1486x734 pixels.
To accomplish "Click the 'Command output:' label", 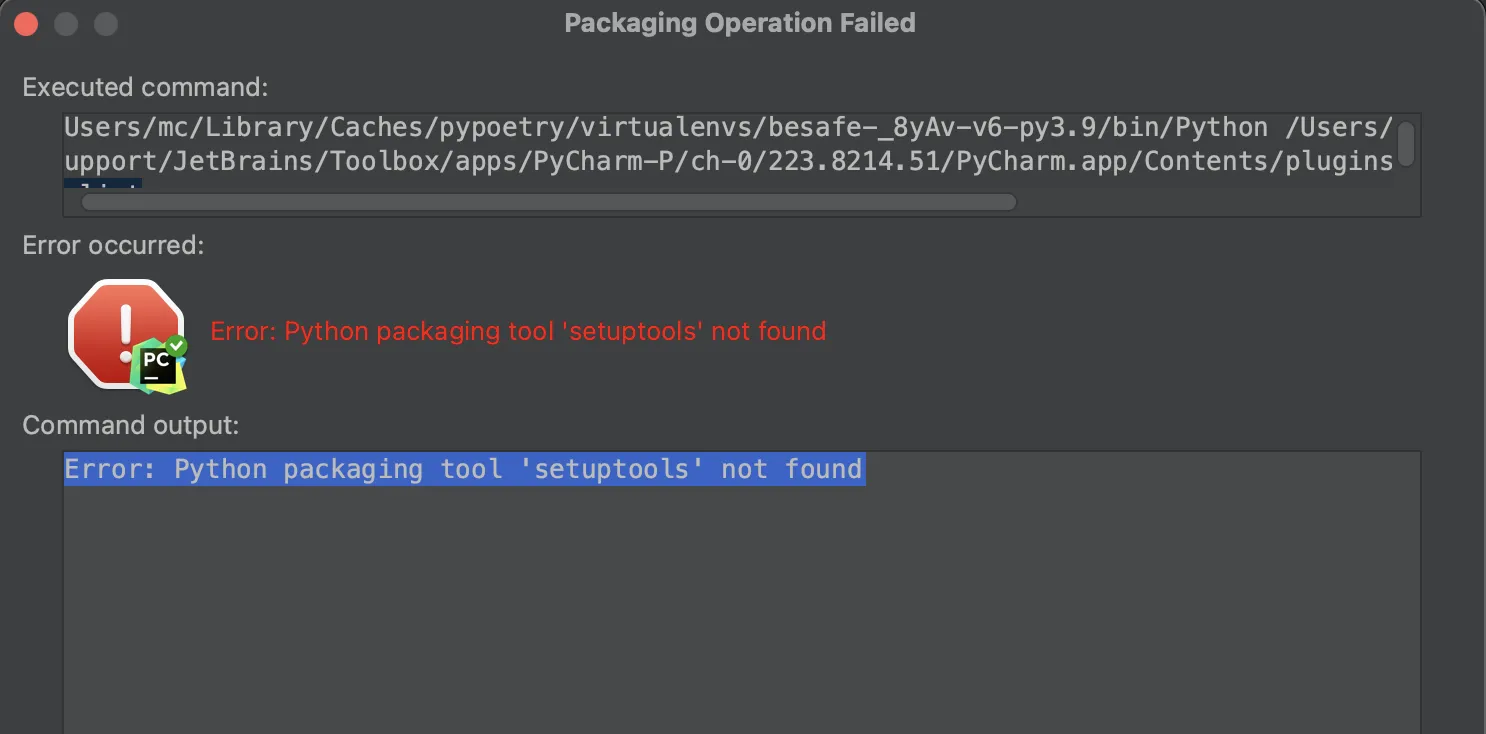I will (x=130, y=425).
